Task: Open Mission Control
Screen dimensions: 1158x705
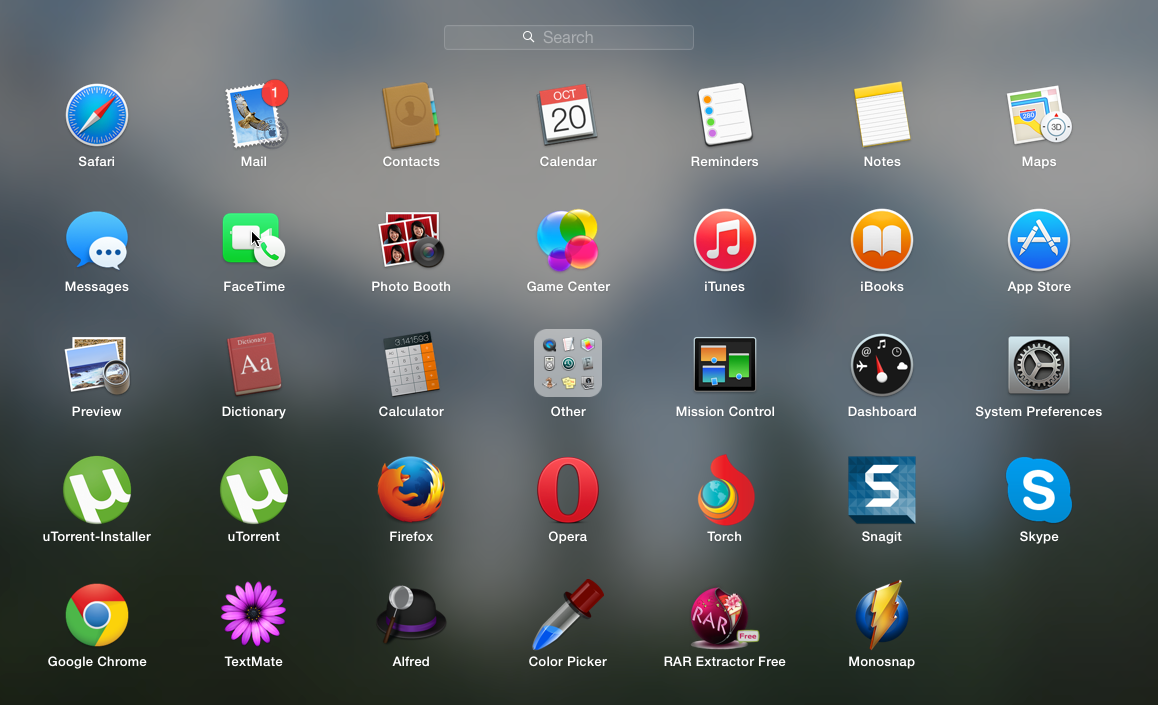Action: 725,365
